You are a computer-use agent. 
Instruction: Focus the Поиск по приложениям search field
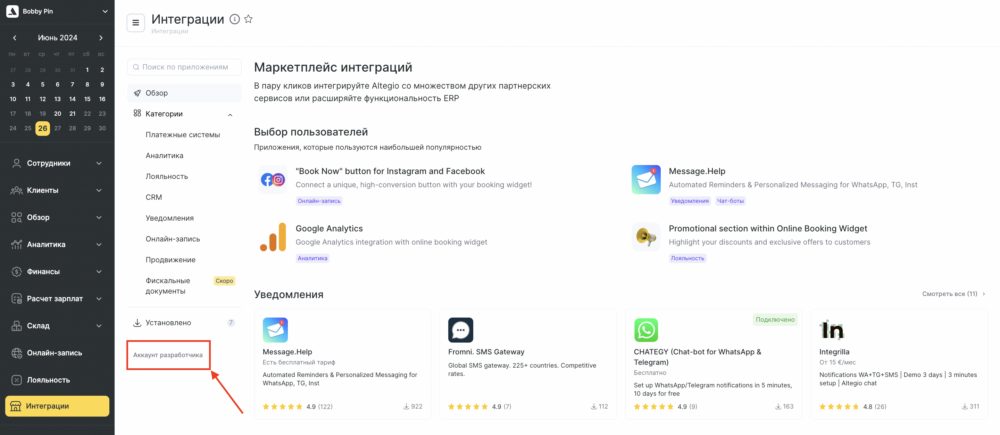pos(184,67)
